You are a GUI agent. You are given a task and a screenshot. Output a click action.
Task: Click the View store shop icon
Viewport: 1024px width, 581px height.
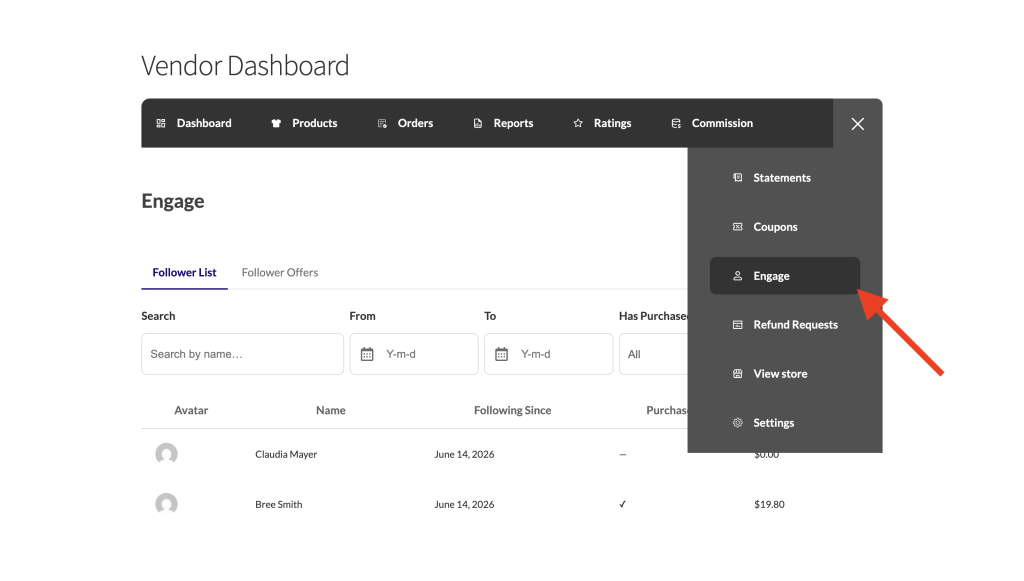(x=737, y=373)
